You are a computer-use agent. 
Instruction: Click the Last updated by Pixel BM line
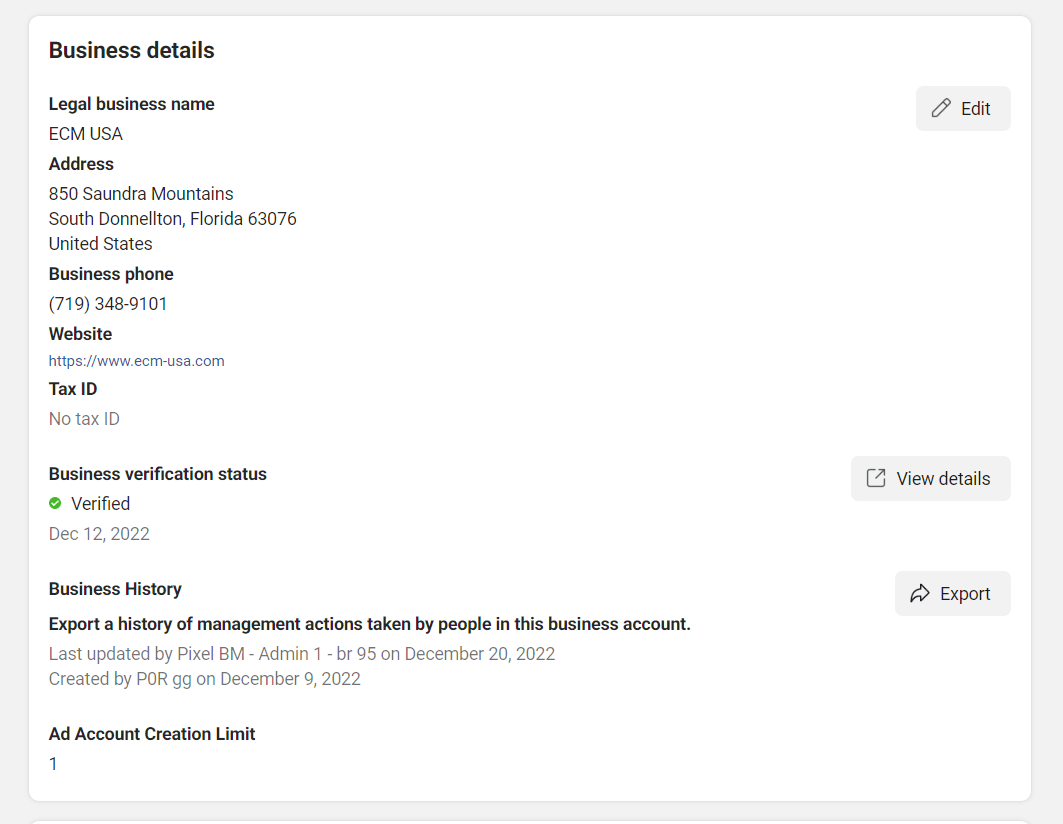301,654
